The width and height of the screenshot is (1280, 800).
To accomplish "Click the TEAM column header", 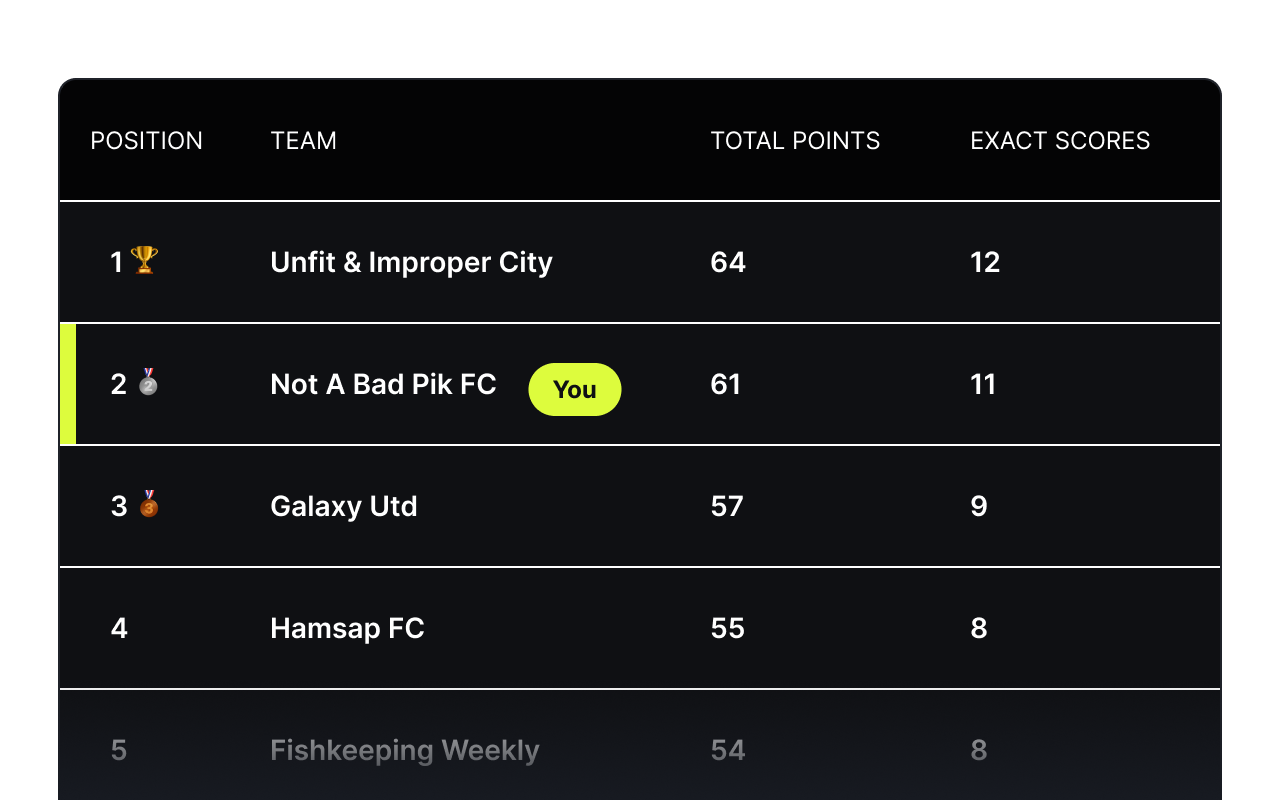I will coord(303,140).
